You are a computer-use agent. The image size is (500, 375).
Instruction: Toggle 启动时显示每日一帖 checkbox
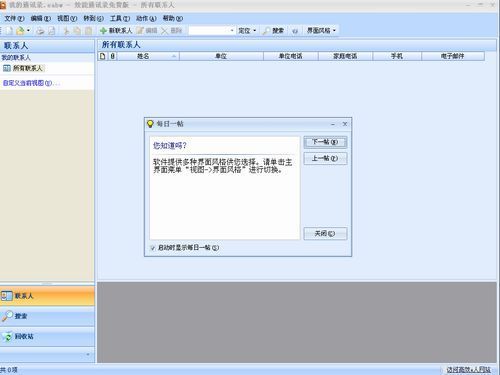[x=153, y=248]
